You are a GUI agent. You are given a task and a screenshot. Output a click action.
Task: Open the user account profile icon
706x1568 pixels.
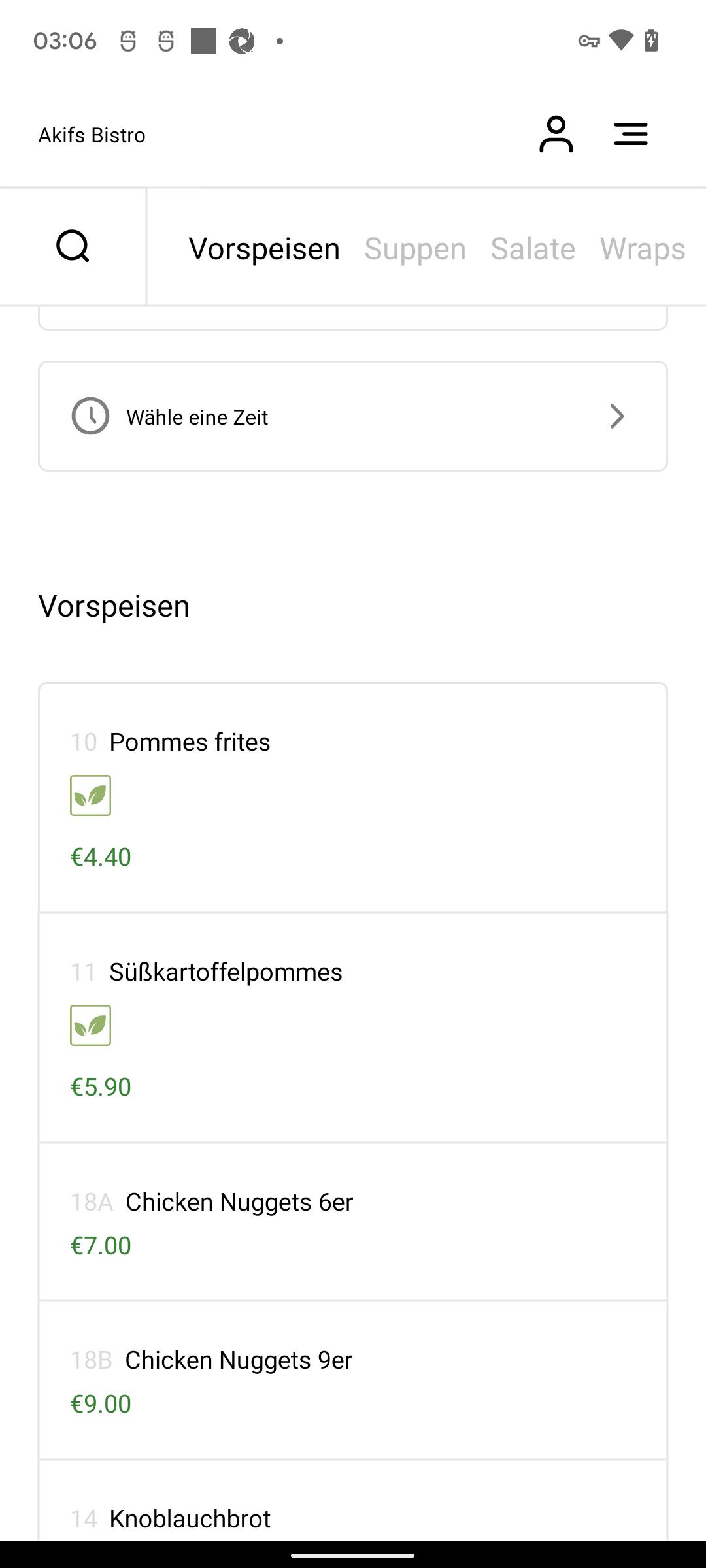(556, 134)
